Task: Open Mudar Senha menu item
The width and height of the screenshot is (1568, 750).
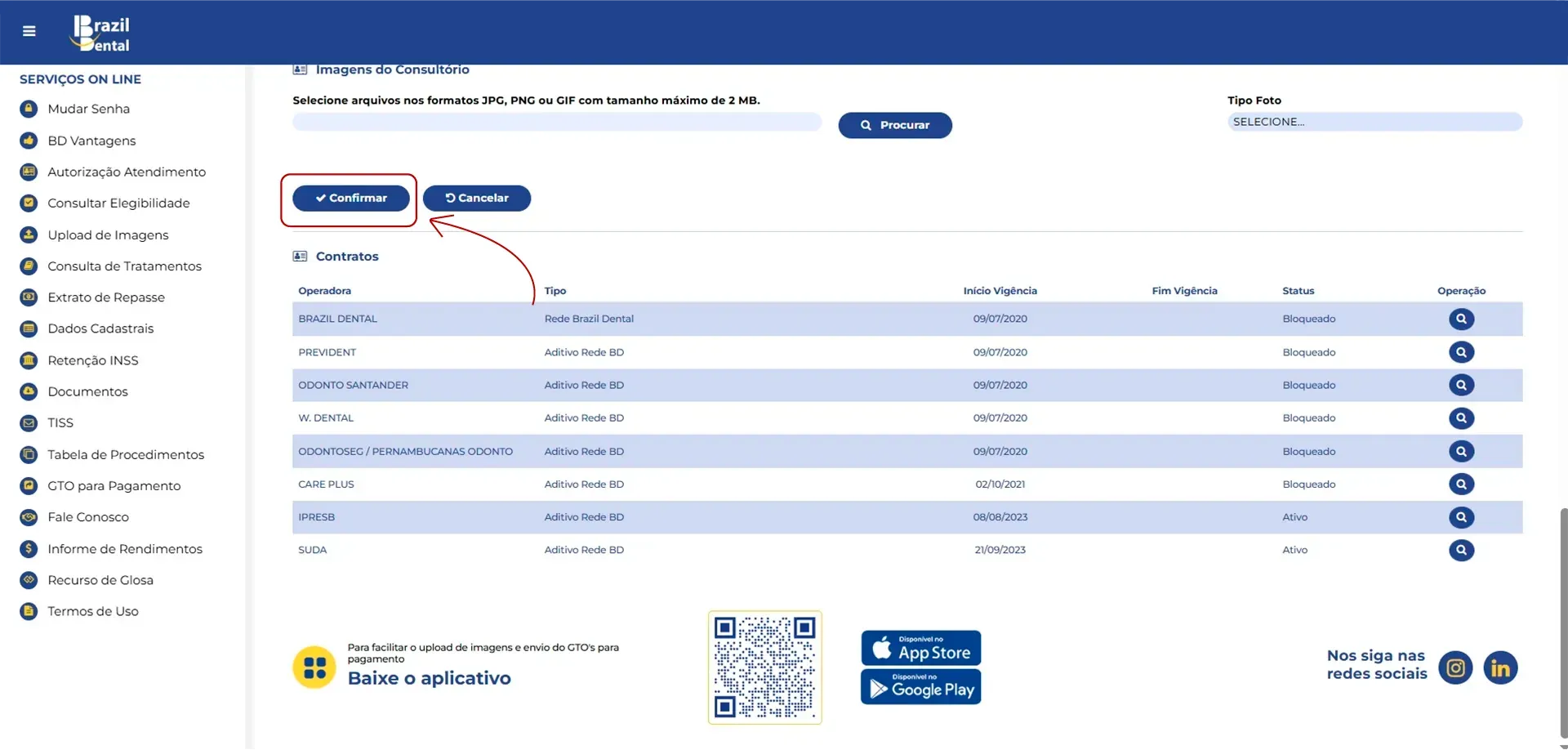Action: (x=88, y=109)
